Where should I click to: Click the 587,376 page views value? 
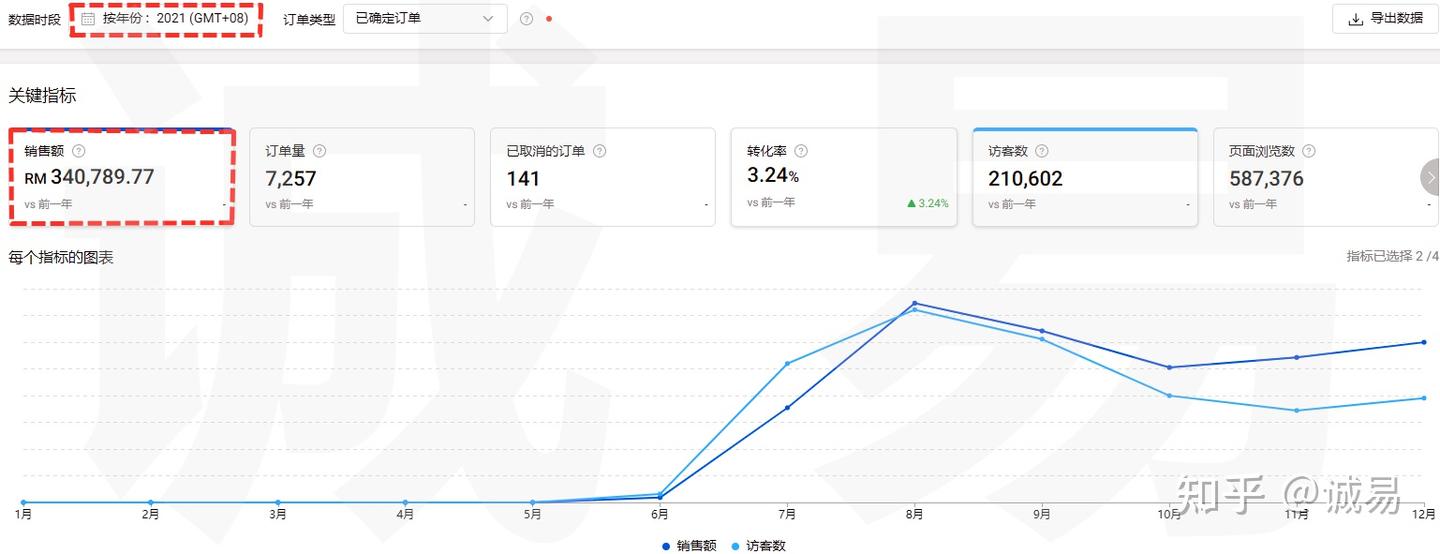(x=1266, y=179)
